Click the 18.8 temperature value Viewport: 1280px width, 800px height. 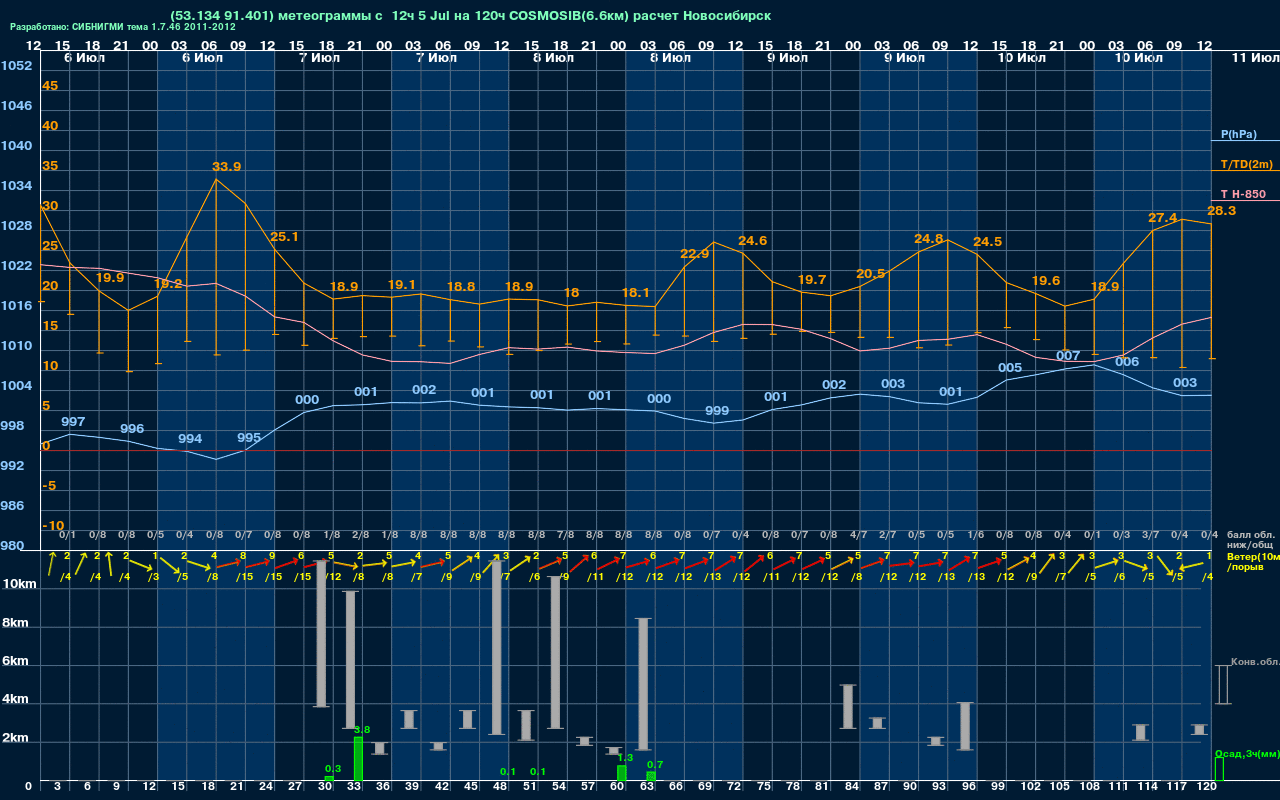tap(460, 286)
